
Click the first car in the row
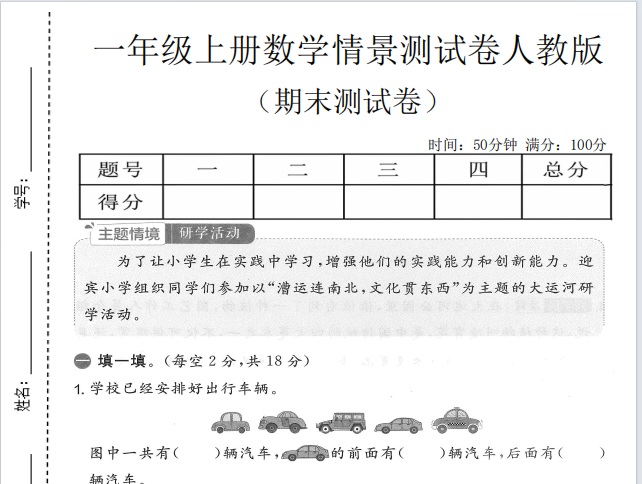click(231, 423)
